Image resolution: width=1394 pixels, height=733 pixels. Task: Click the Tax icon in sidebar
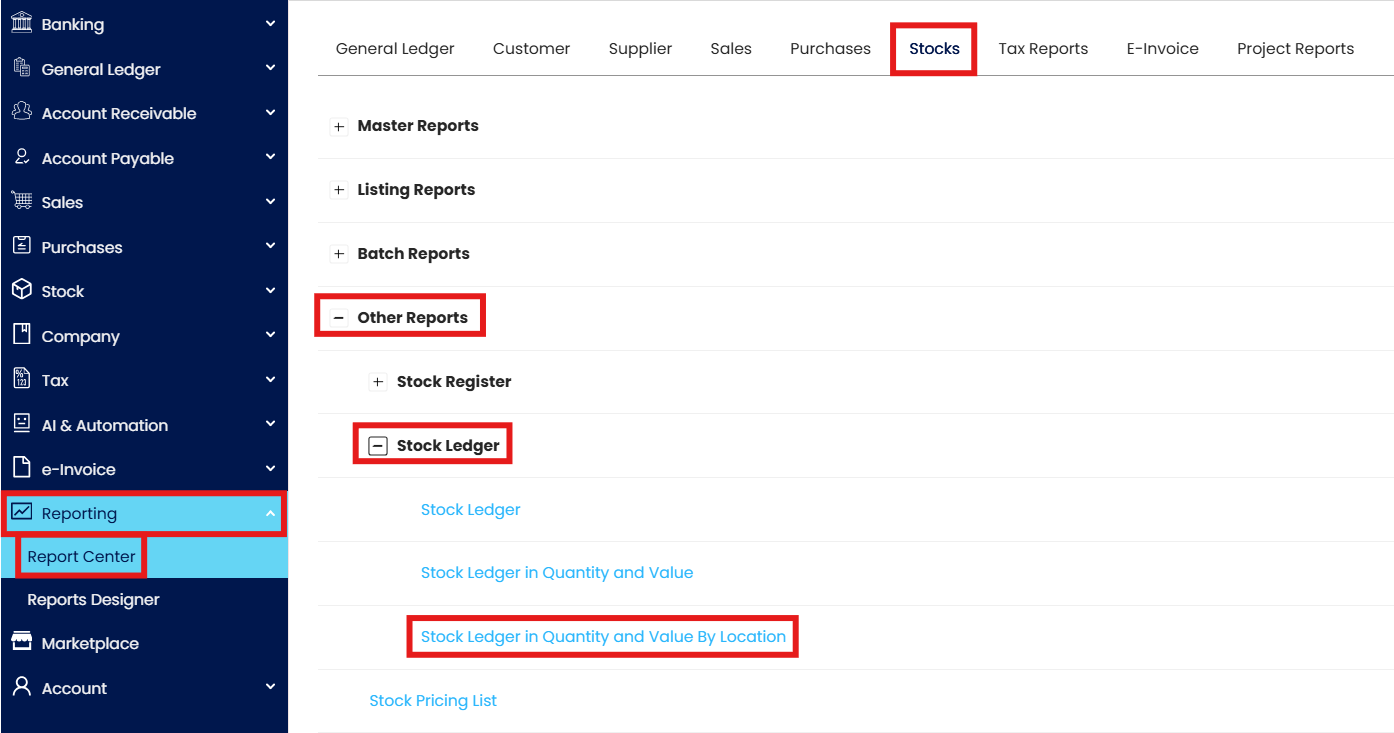click(x=21, y=379)
